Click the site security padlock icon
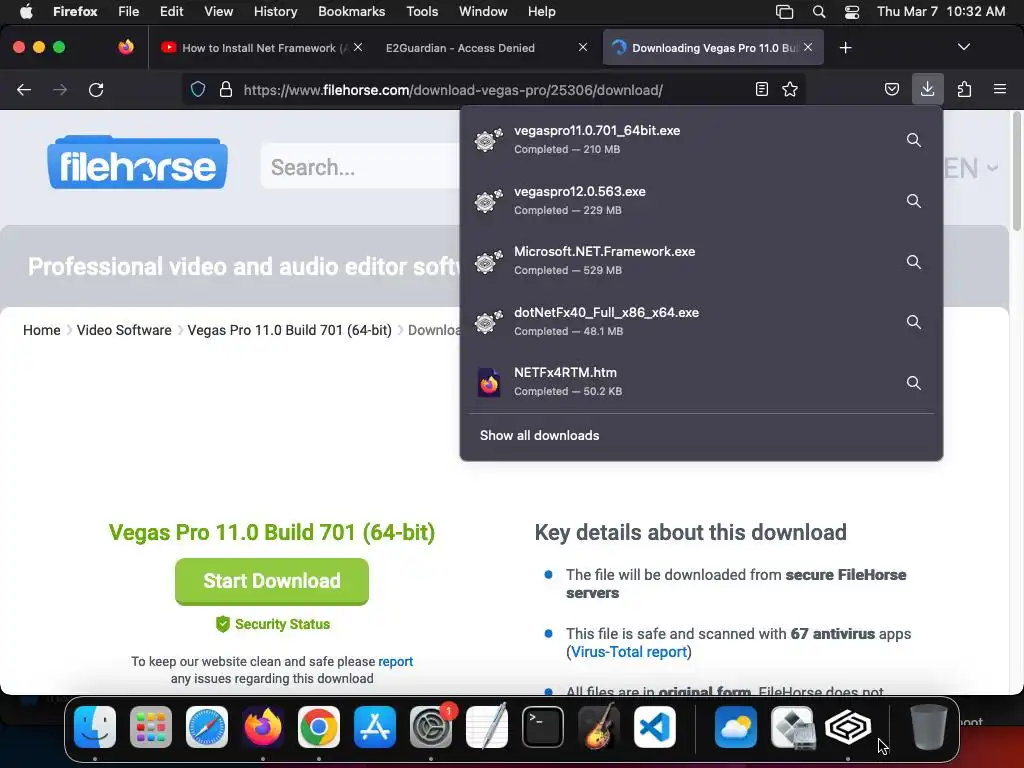This screenshot has height=768, width=1024. tap(226, 89)
